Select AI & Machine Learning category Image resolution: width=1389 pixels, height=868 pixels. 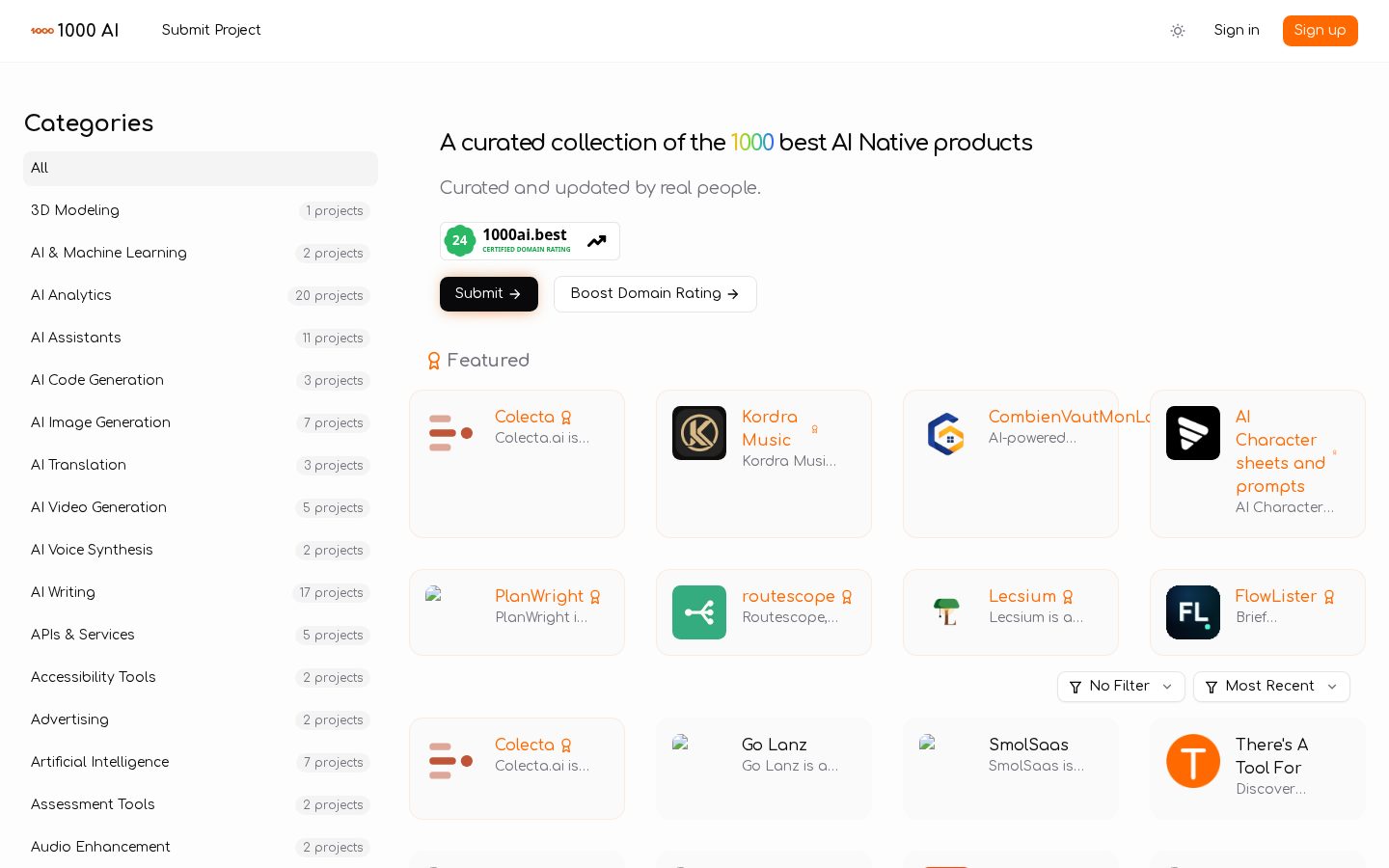click(x=201, y=253)
